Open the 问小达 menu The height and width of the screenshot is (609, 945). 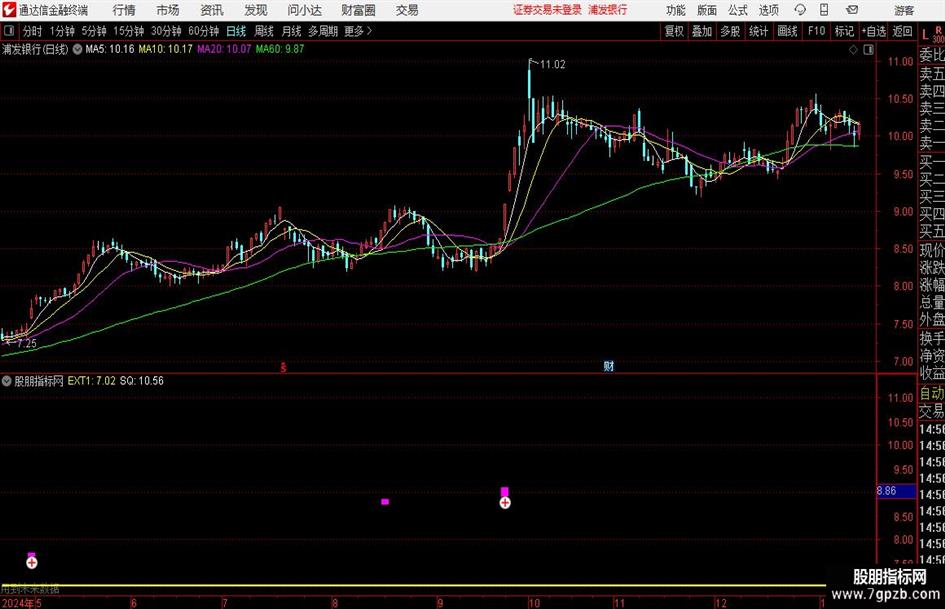point(304,10)
